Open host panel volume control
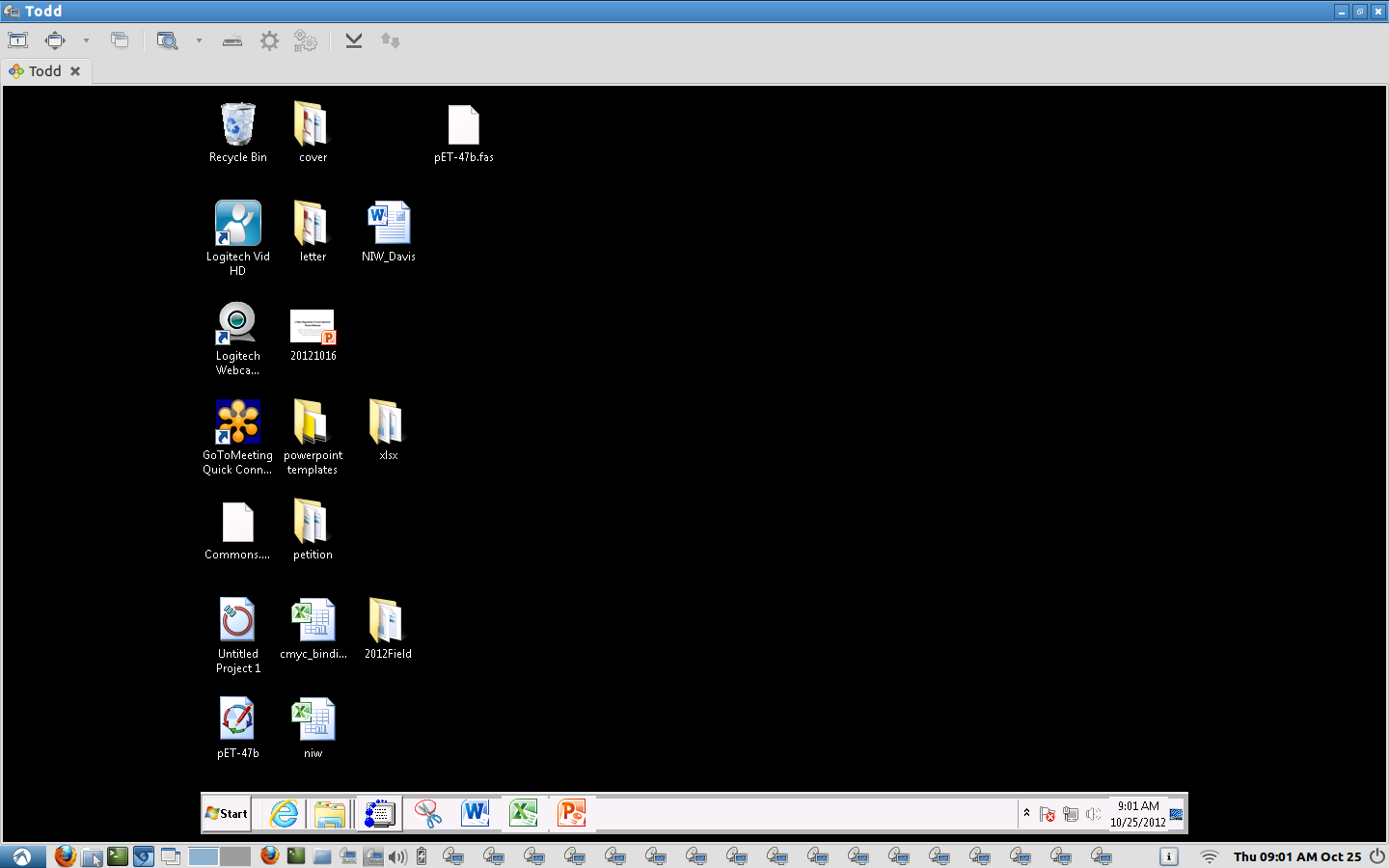This screenshot has width=1389, height=868. tap(397, 855)
